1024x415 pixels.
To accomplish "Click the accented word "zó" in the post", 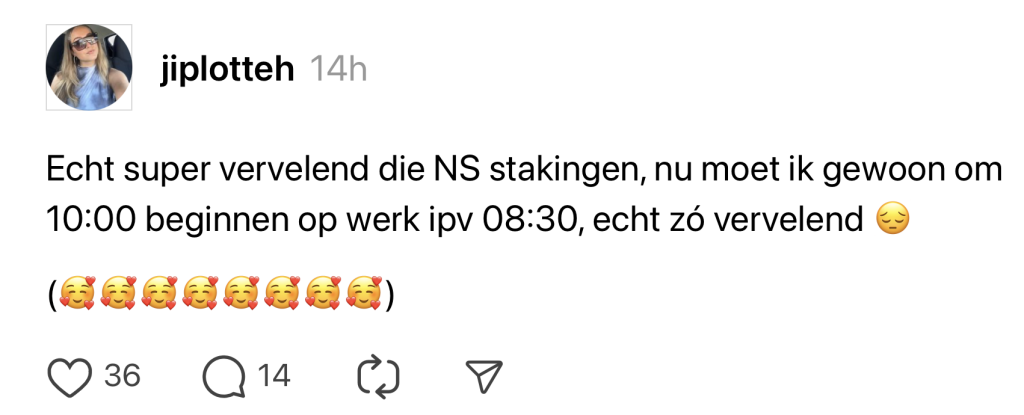I will click(700, 218).
